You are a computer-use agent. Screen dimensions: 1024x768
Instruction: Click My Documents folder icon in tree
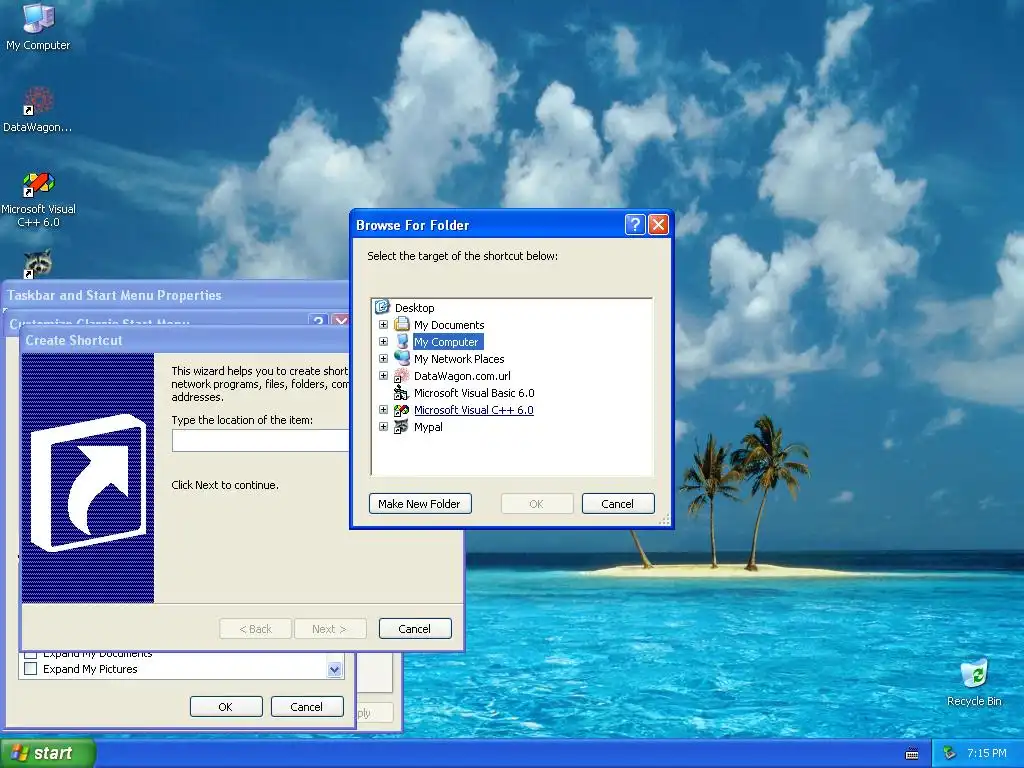click(x=402, y=325)
